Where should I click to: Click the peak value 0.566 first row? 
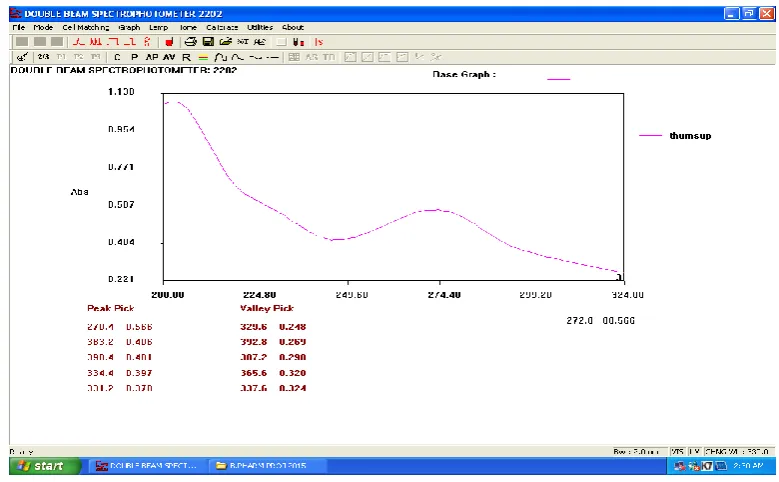(139, 327)
